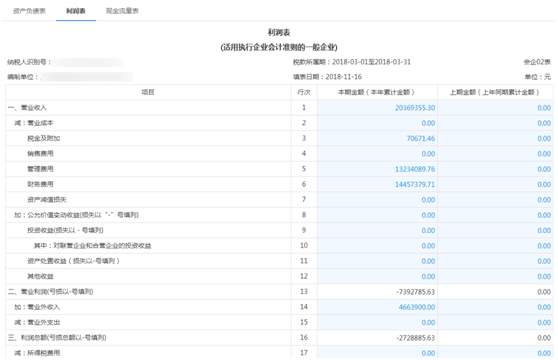Click 财务费用 prior period amount field

[x=495, y=184]
